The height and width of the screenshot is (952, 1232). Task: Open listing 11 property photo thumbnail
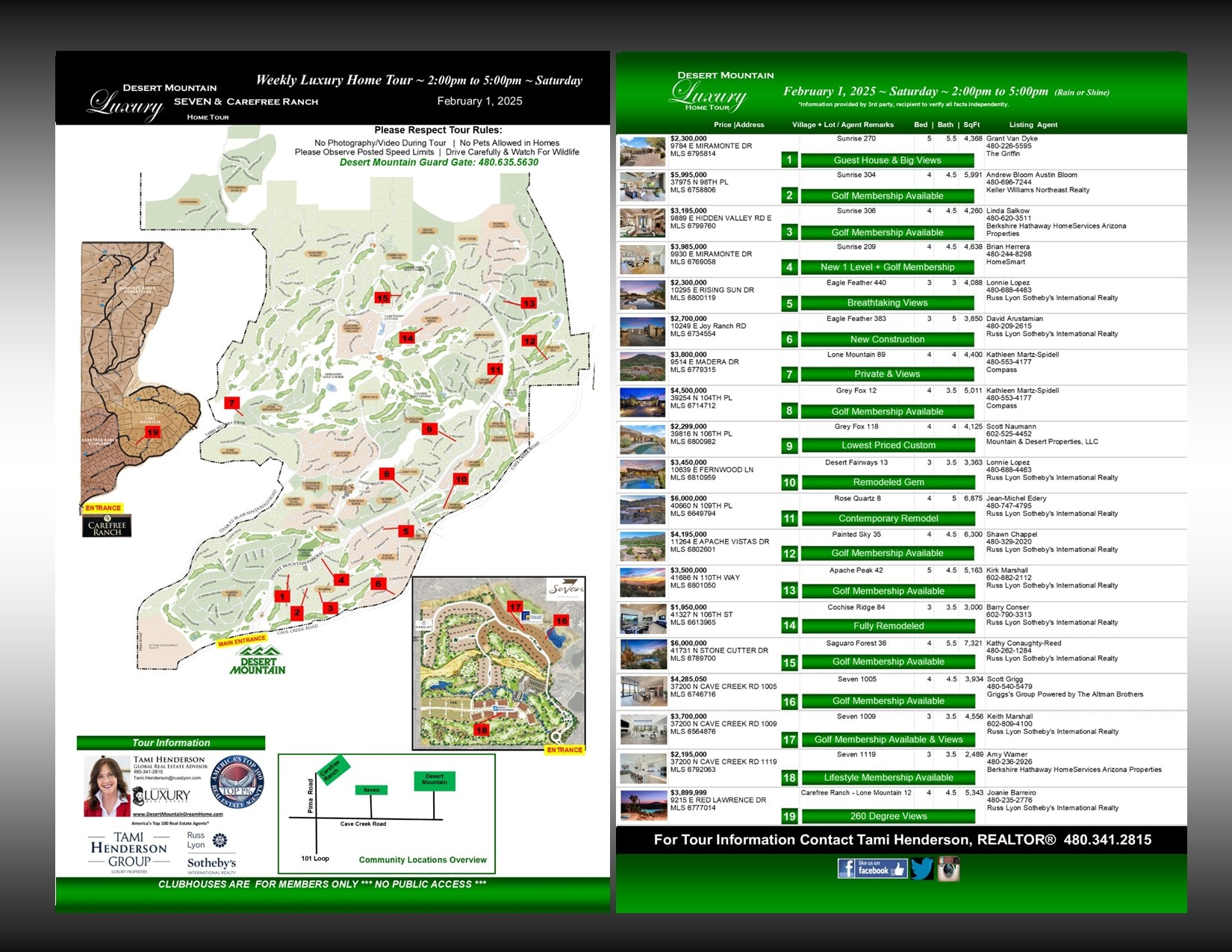pyautogui.click(x=642, y=510)
